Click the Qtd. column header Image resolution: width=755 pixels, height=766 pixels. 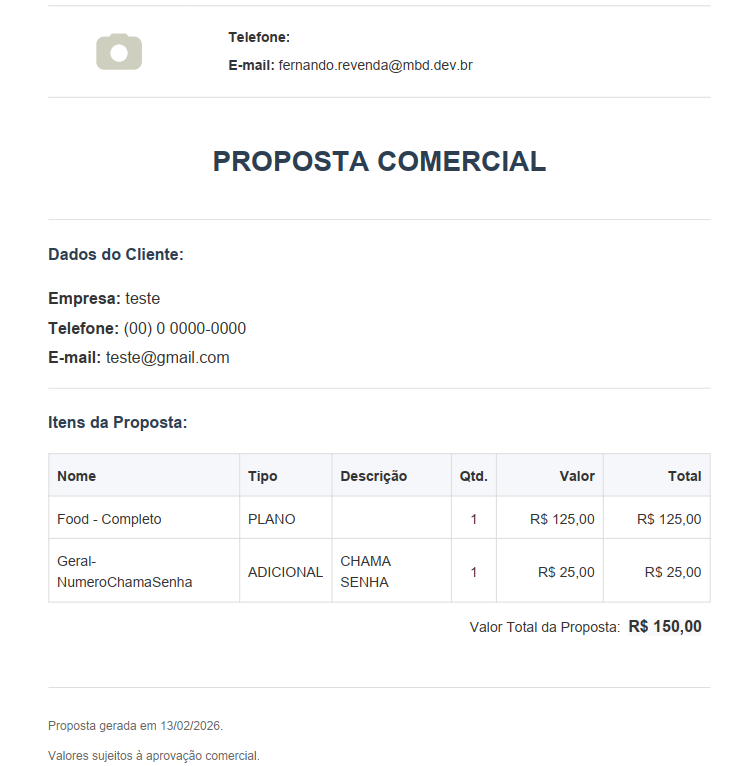[474, 476]
